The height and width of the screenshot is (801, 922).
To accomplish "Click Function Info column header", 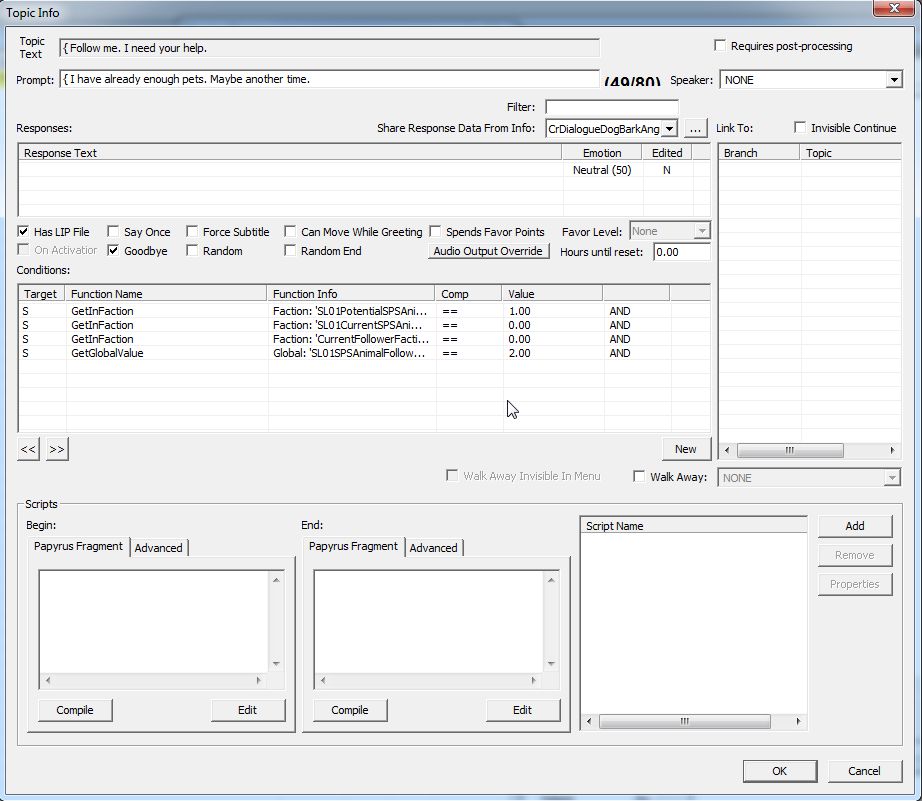I will click(x=351, y=294).
